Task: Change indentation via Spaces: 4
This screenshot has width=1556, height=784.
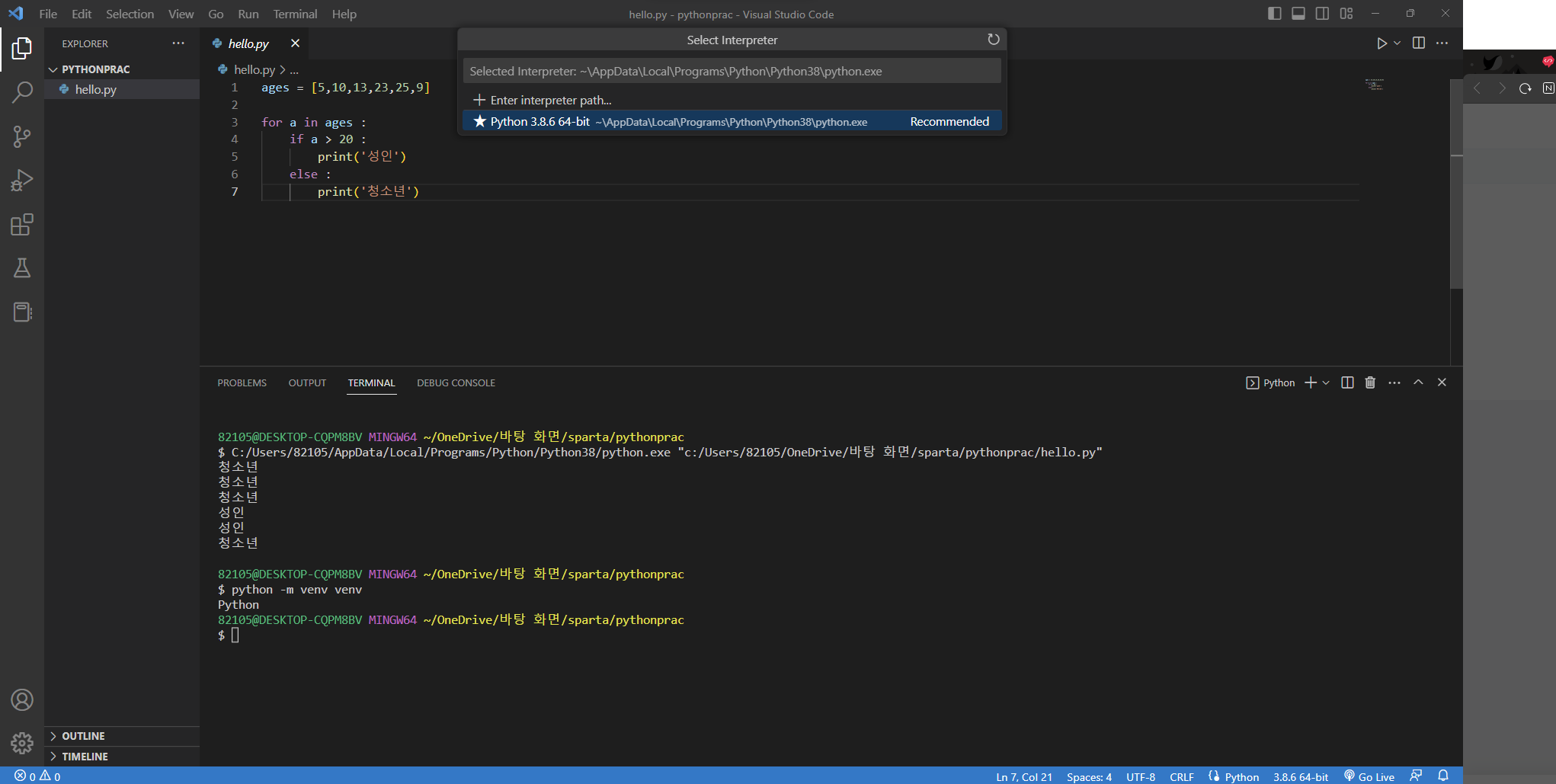Action: (x=1089, y=776)
